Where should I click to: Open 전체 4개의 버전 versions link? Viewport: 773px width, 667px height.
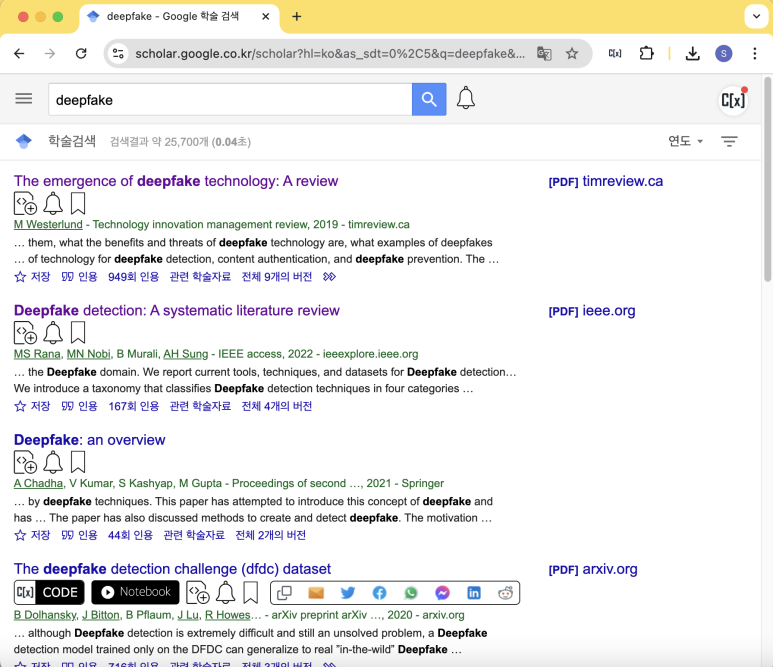(277, 406)
